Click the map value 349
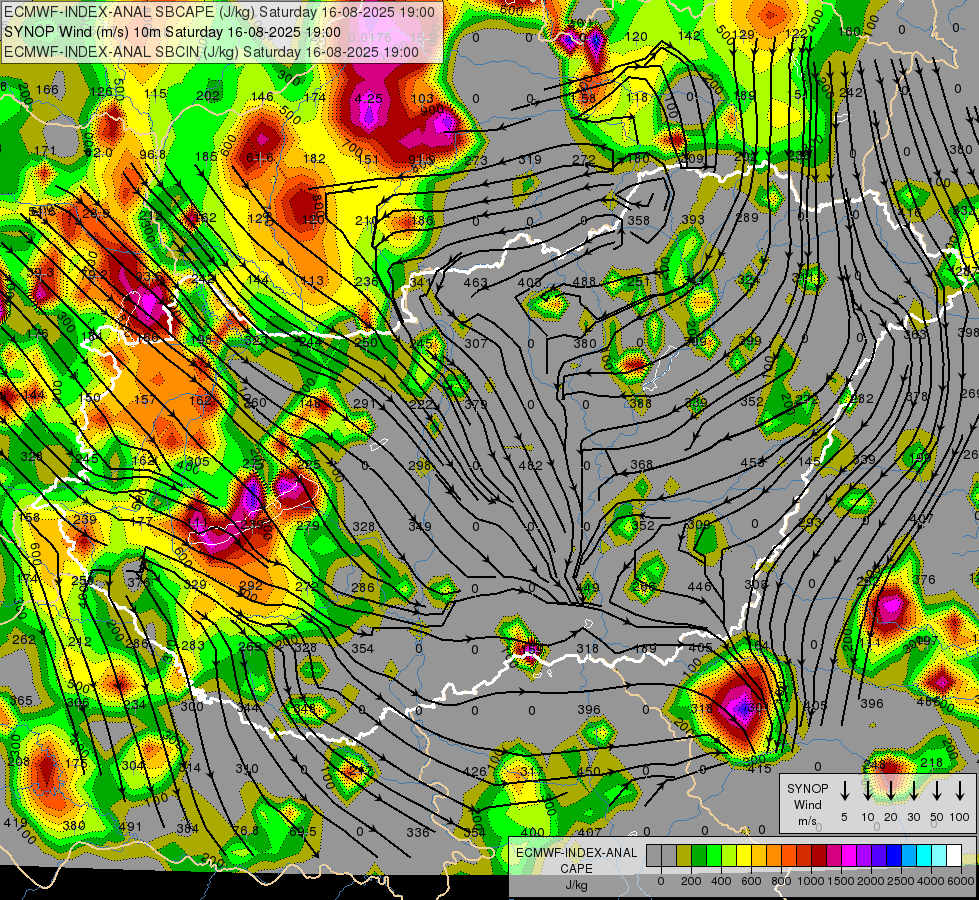This screenshot has width=979, height=900. pos(420,527)
